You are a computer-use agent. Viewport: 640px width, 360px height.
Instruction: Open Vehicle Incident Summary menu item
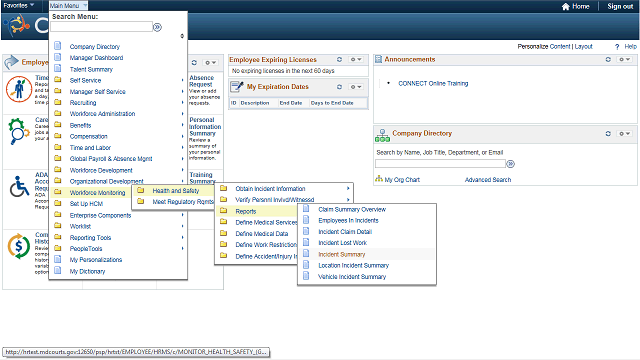[352, 277]
